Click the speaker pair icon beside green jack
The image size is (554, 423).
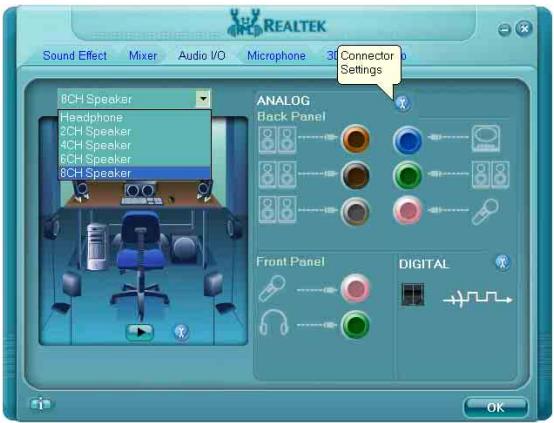pos(490,175)
